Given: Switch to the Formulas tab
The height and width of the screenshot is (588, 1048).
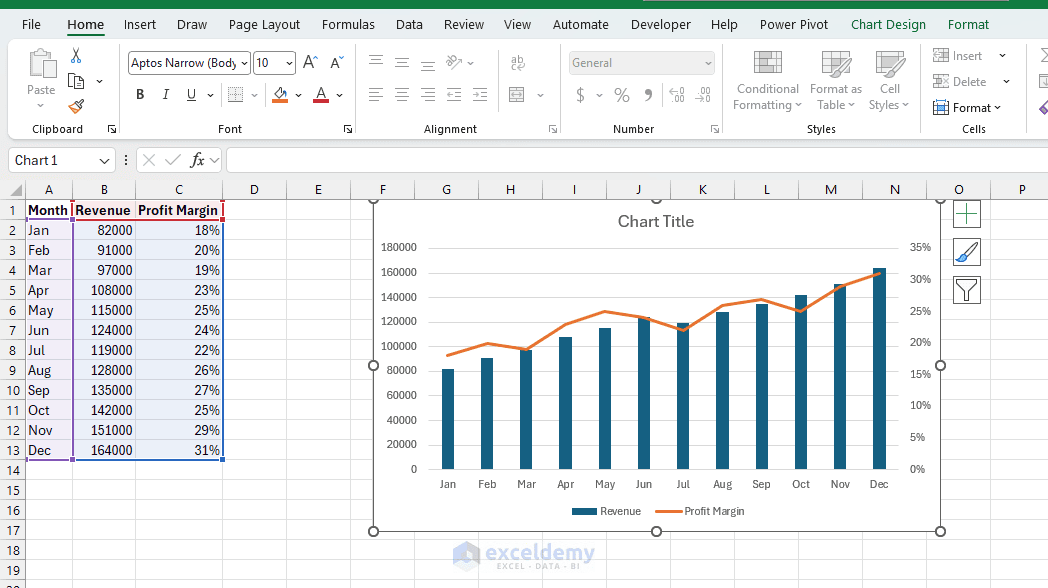Looking at the screenshot, I should pos(348,25).
